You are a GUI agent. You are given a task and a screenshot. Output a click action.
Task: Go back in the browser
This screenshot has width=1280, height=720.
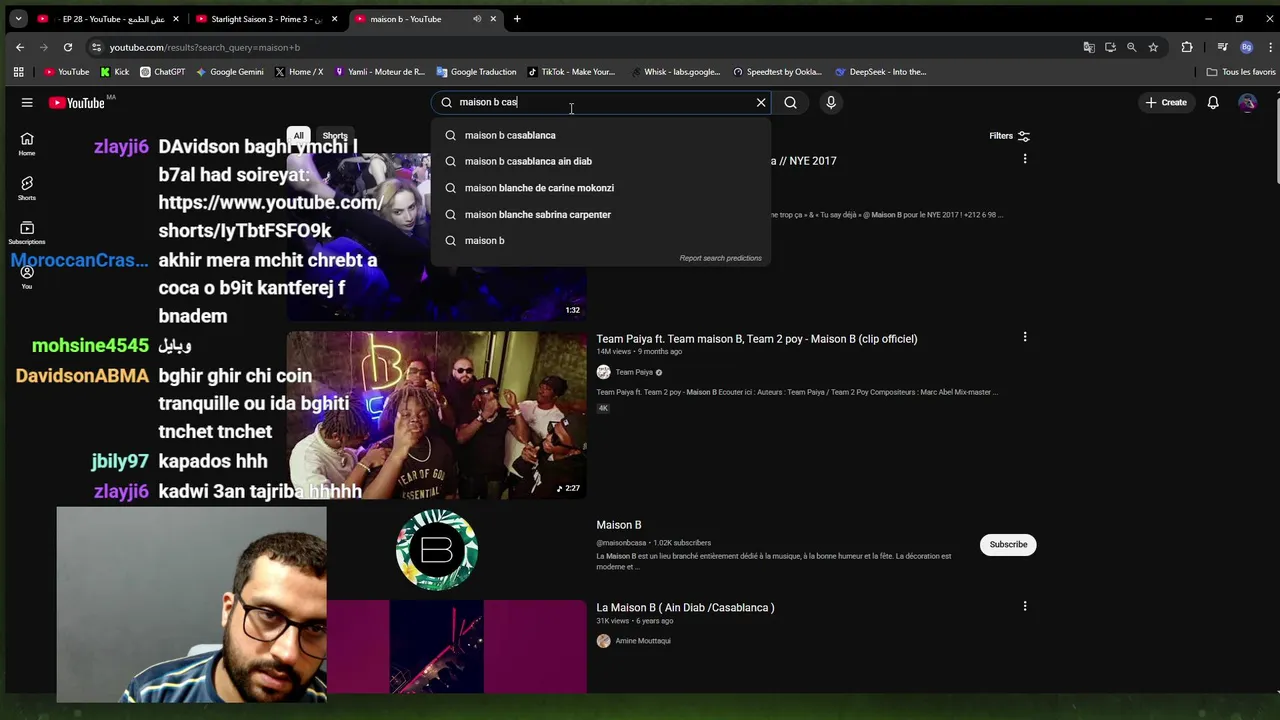coord(20,47)
